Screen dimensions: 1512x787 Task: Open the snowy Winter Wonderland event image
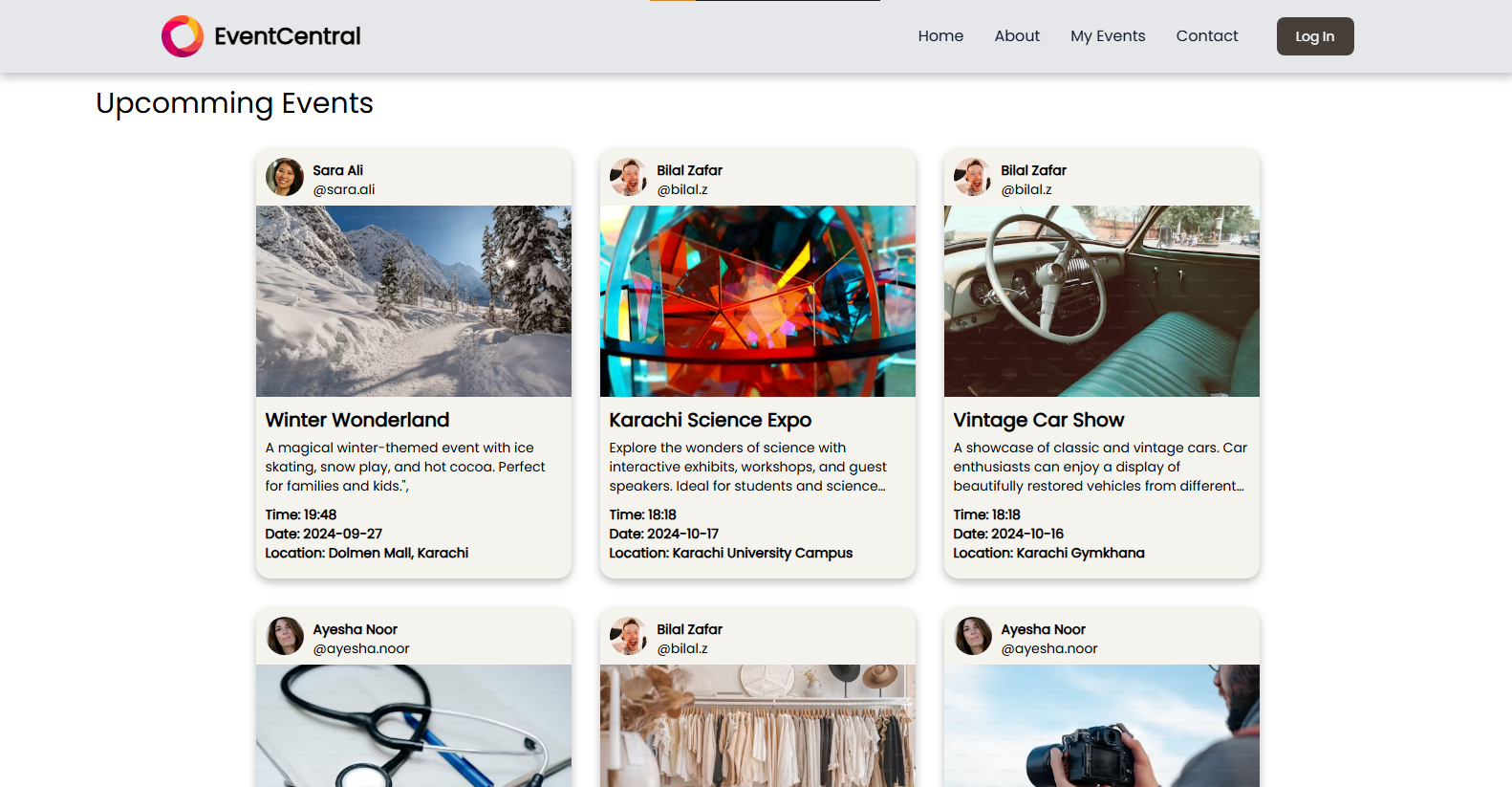pyautogui.click(x=414, y=301)
